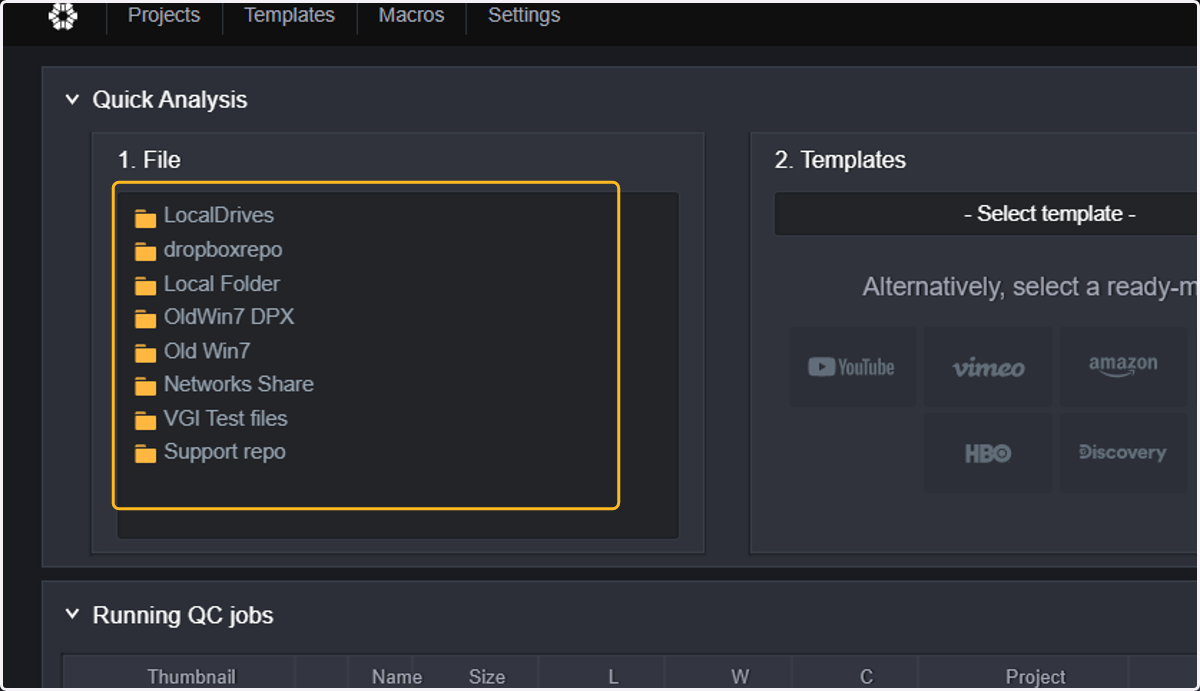Sort by the Name column header
The width and height of the screenshot is (1200, 691).
pyautogui.click(x=397, y=677)
